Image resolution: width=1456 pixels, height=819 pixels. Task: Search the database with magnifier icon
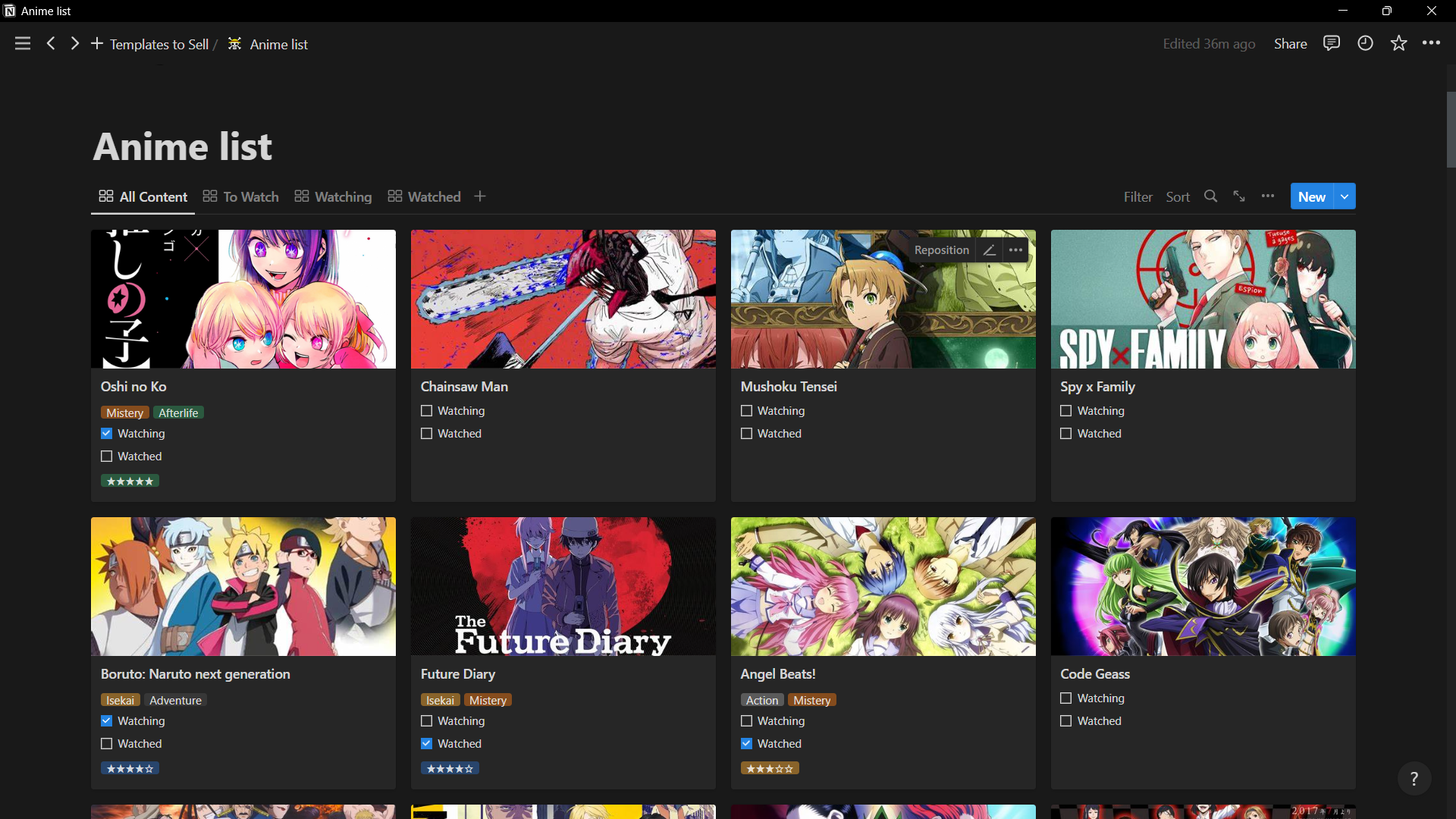coord(1210,196)
